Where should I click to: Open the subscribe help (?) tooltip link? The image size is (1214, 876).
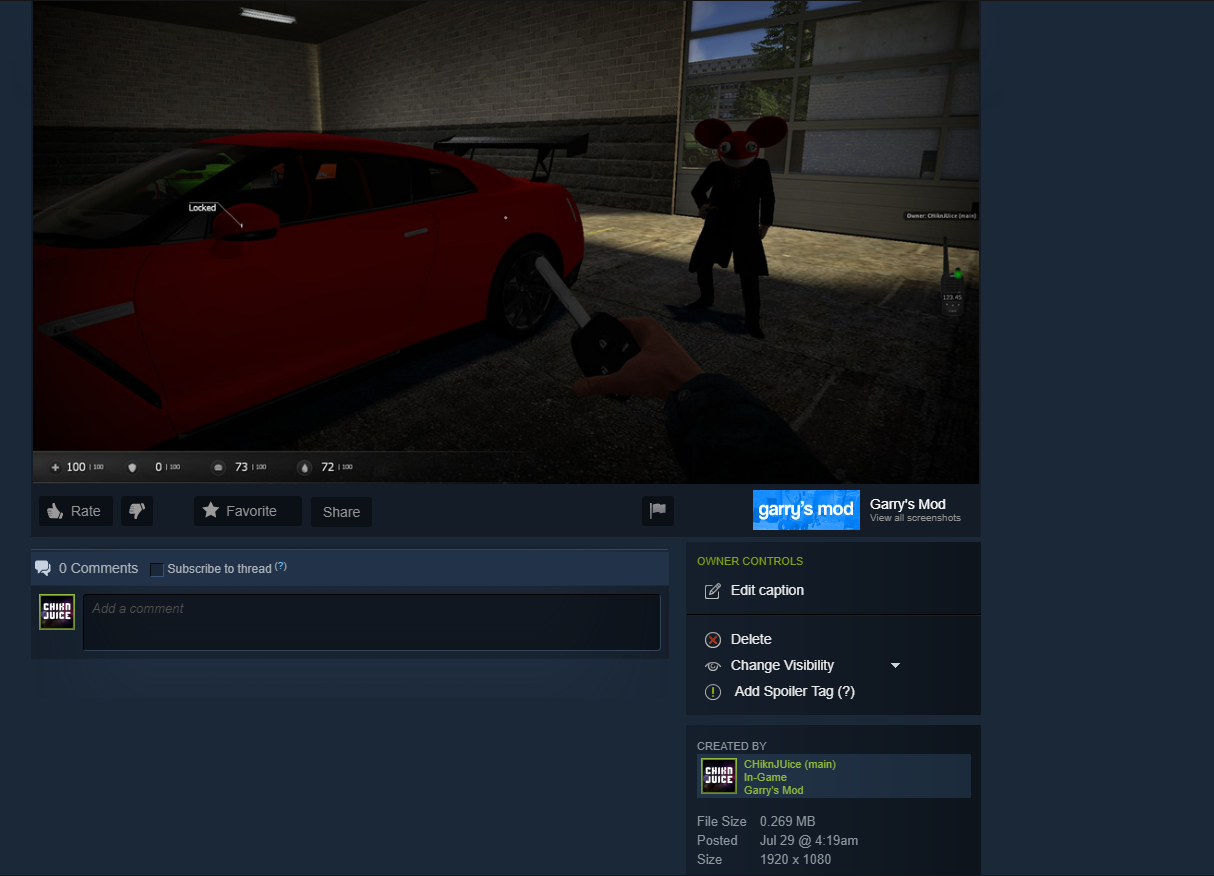281,567
